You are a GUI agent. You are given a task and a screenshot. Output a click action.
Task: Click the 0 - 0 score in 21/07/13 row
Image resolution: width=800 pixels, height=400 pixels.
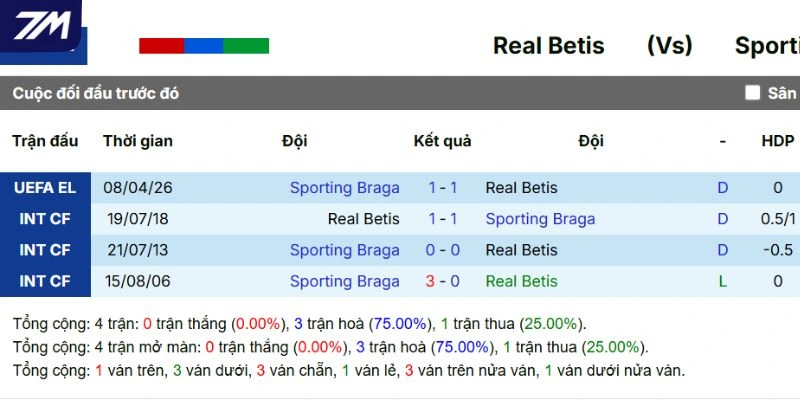tap(443, 250)
